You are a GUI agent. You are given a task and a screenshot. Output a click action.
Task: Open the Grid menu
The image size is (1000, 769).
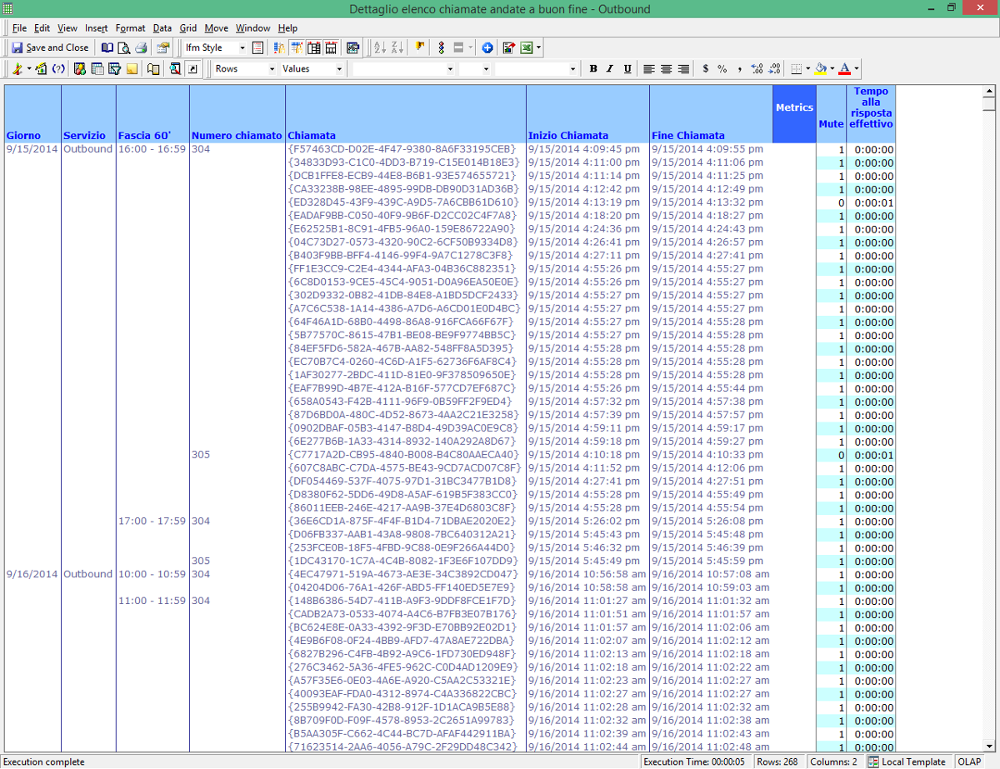tap(188, 28)
